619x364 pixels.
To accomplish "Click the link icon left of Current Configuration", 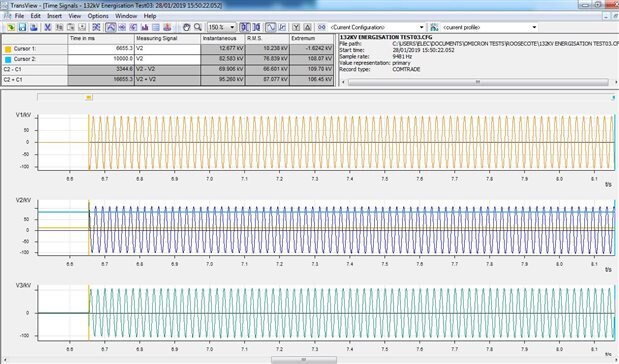I will click(x=322, y=27).
